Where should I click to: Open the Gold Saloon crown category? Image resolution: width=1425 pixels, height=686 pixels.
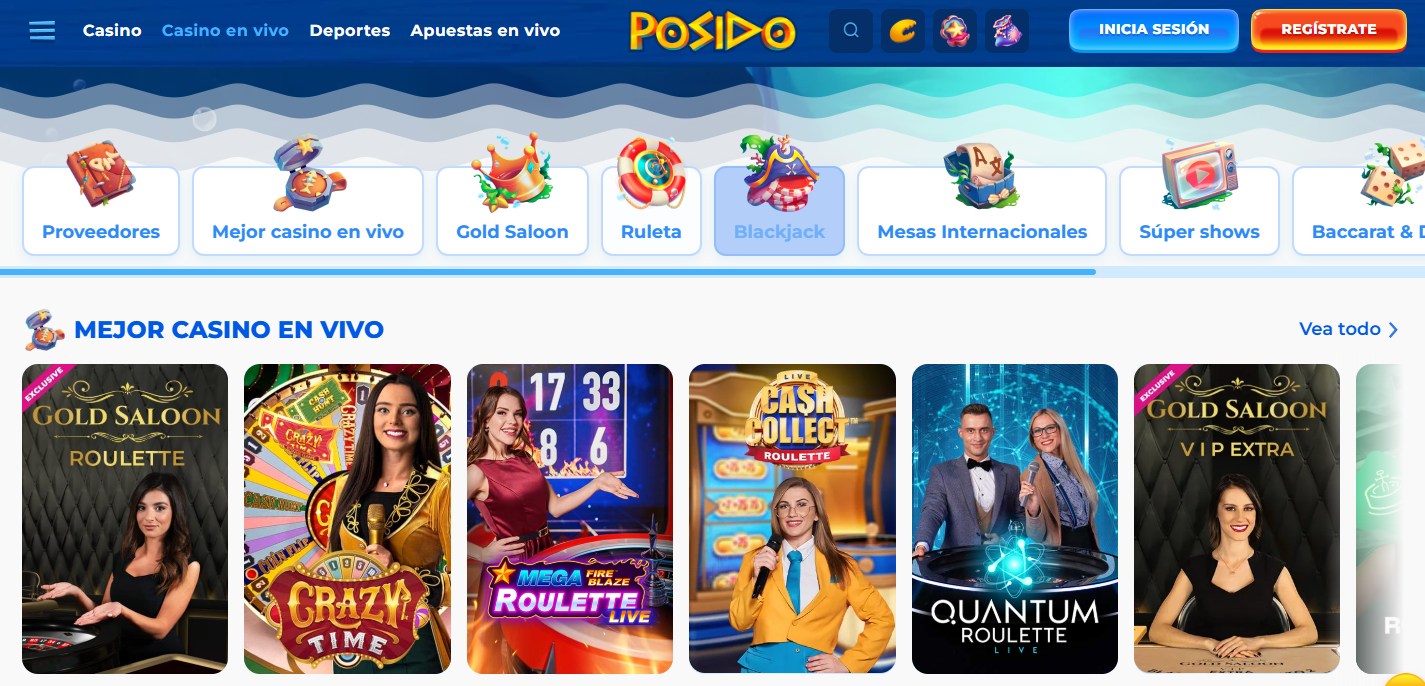512,210
